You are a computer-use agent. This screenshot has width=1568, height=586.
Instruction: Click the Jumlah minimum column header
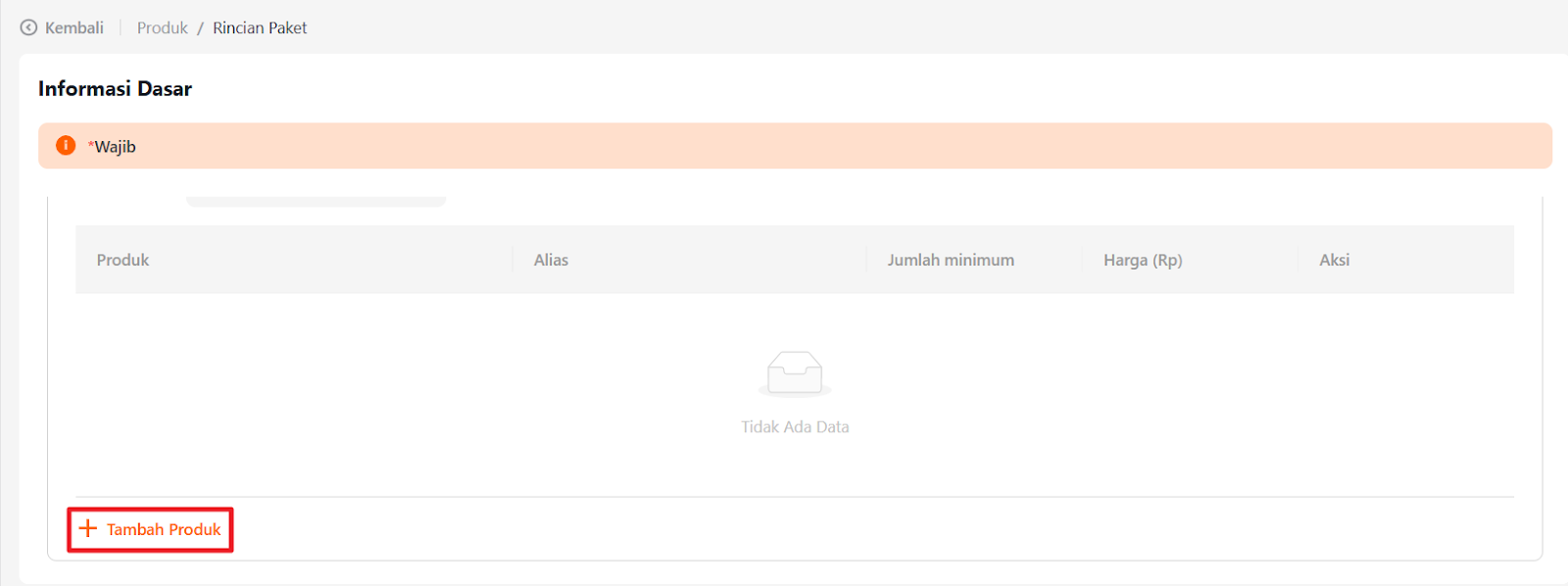point(951,260)
